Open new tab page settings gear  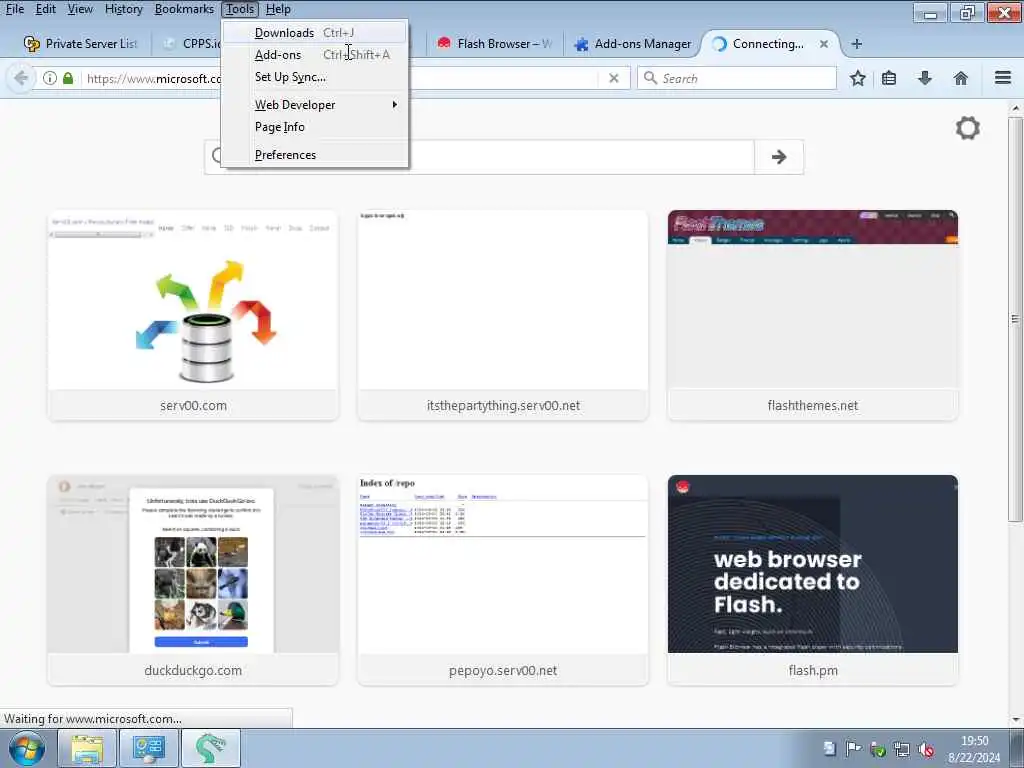[968, 127]
